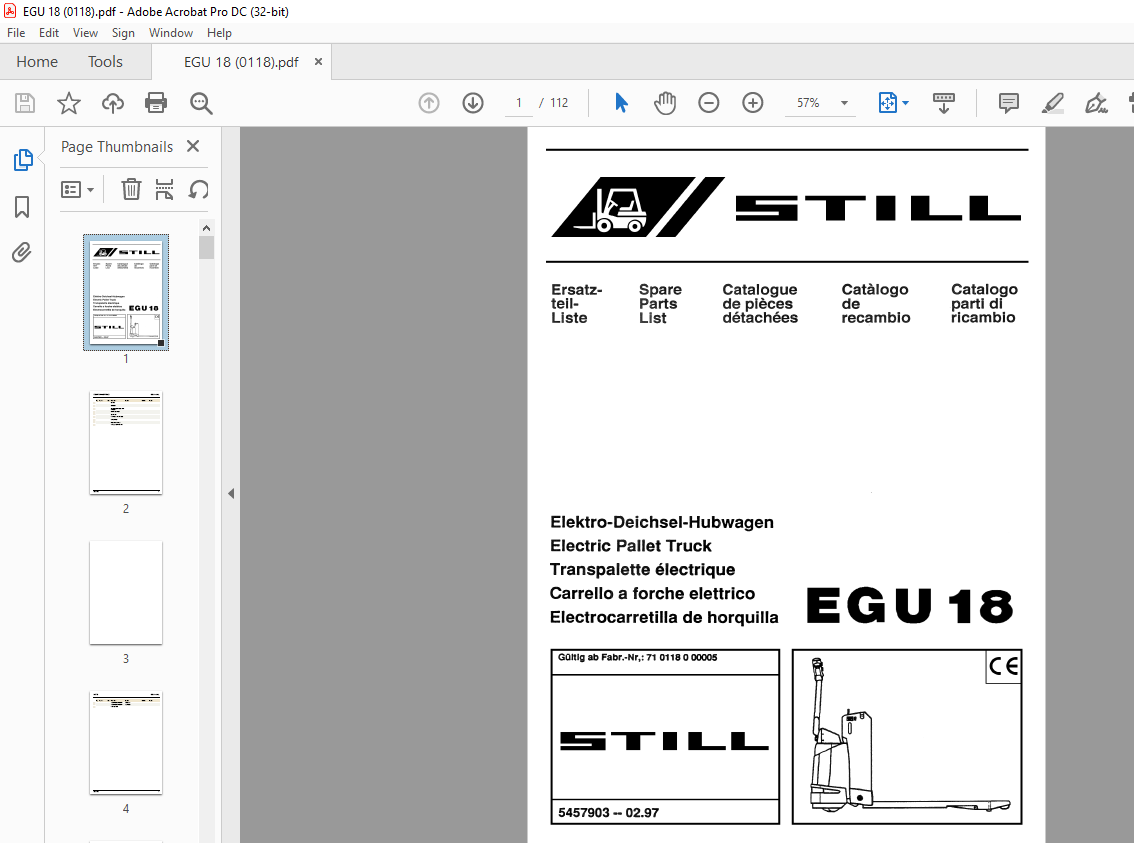The image size is (1134, 843).
Task: Open the File menu
Action: [16, 33]
